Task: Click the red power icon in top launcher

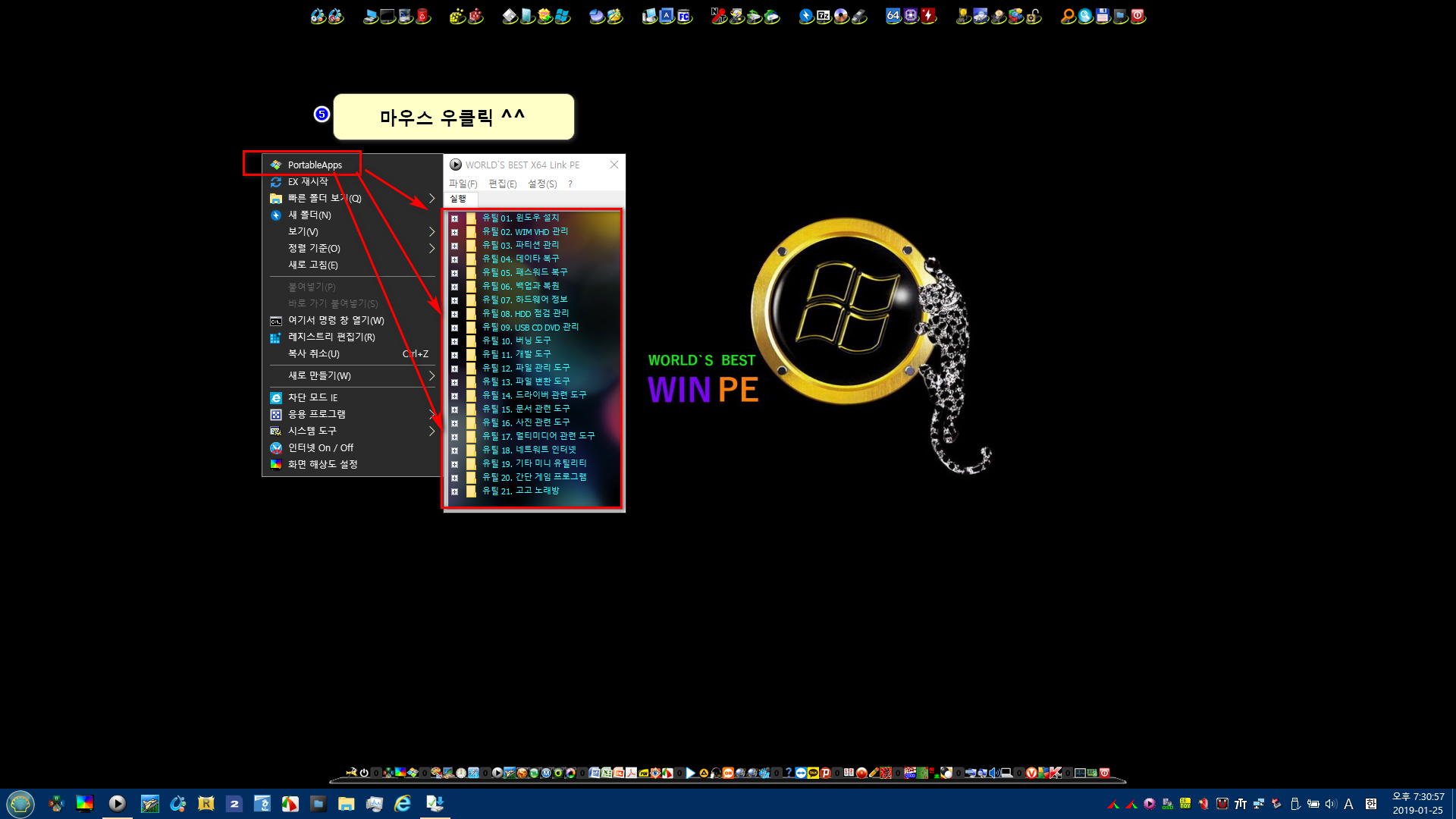Action: pyautogui.click(x=1137, y=16)
